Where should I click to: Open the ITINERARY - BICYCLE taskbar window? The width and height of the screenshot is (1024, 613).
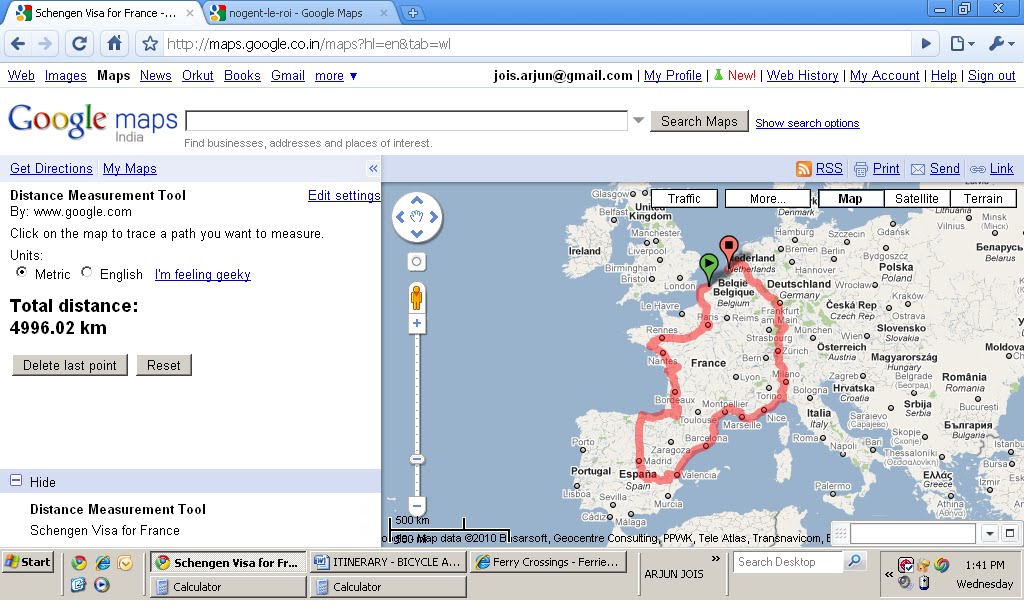tap(389, 562)
